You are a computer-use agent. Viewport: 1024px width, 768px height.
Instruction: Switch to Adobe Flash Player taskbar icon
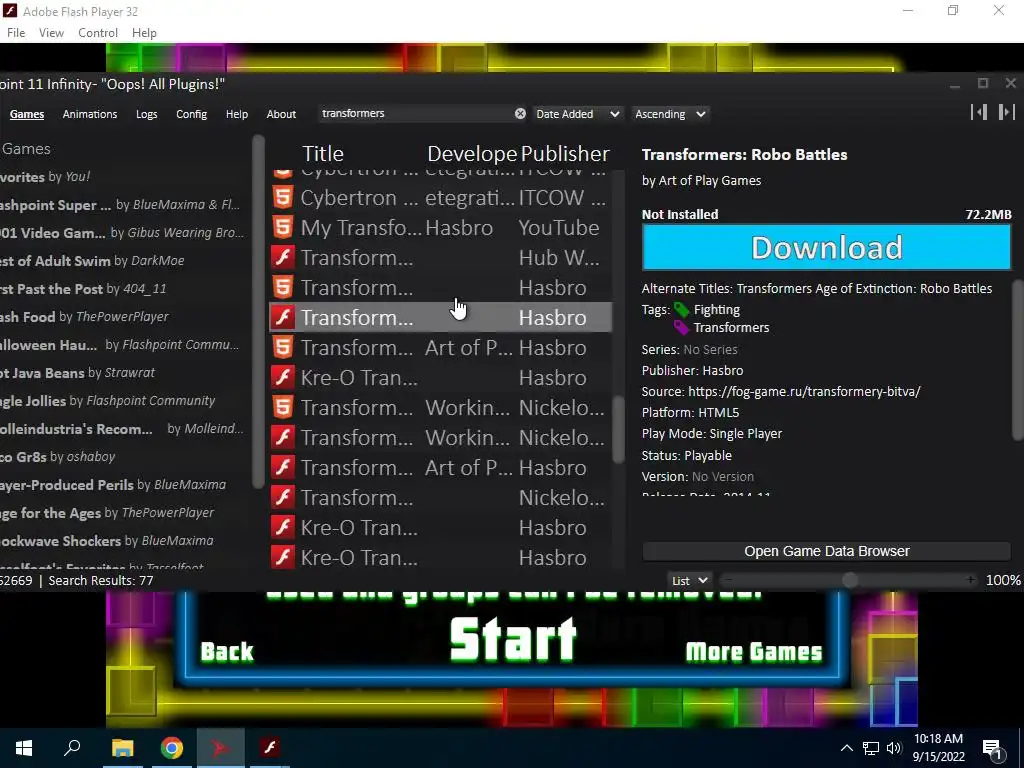[x=270, y=748]
